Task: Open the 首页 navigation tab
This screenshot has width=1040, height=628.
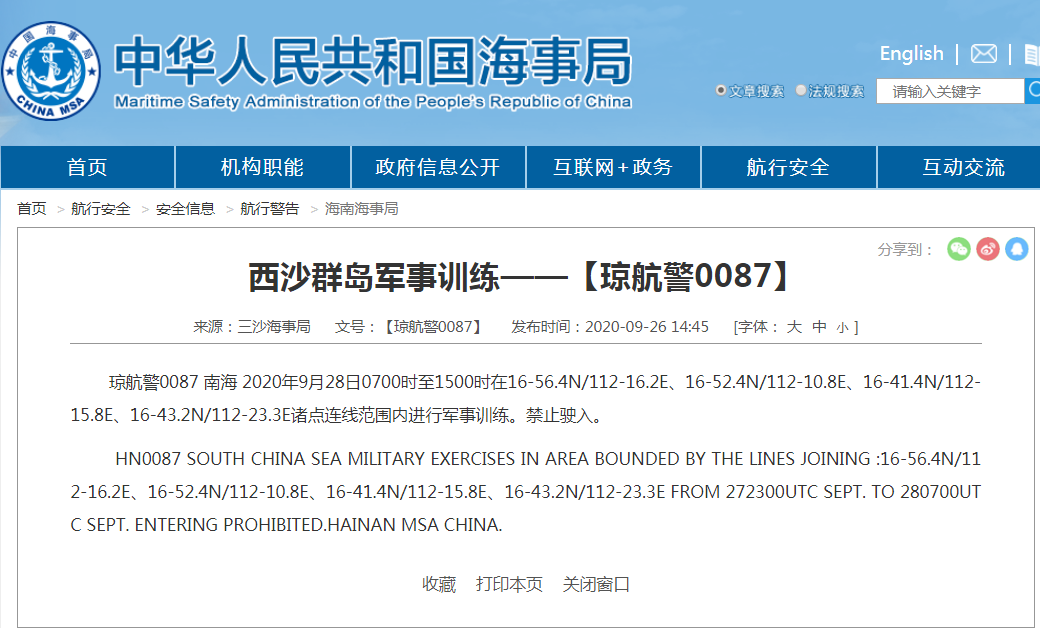Action: pos(87,167)
